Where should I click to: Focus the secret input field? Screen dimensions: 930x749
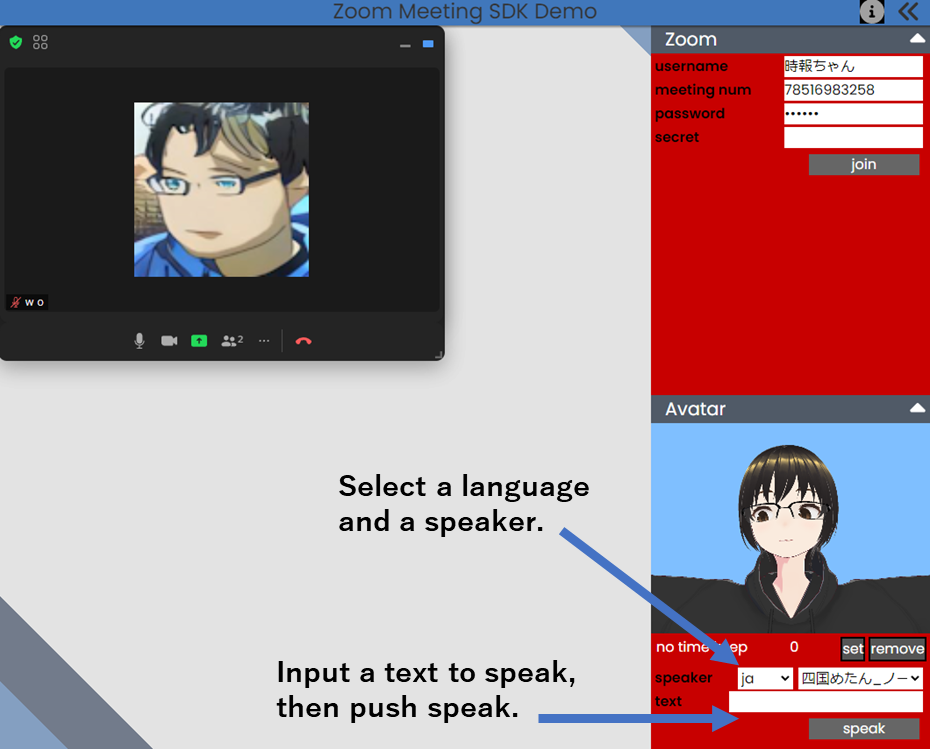tap(853, 138)
